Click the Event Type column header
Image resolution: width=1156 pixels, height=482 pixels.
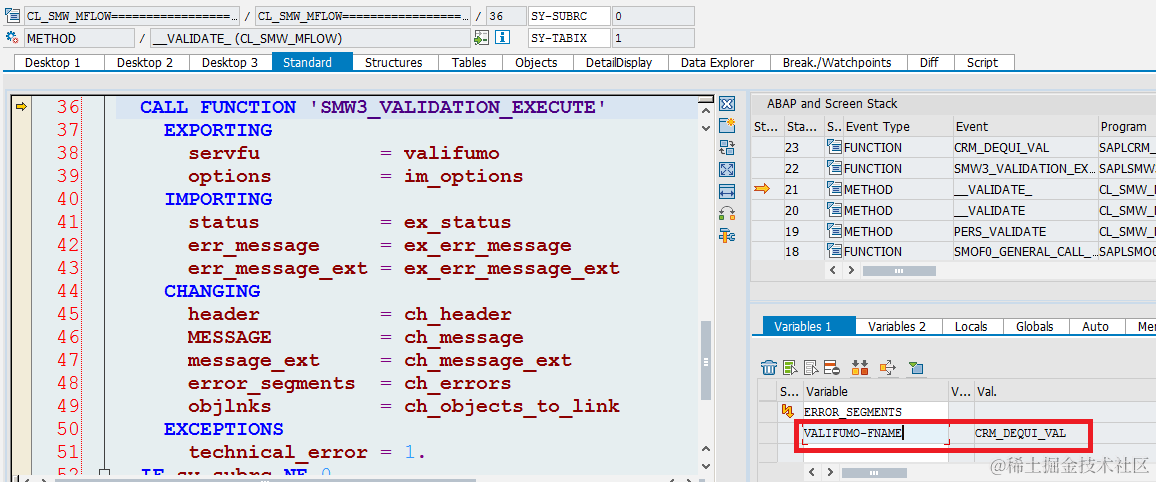[897, 127]
